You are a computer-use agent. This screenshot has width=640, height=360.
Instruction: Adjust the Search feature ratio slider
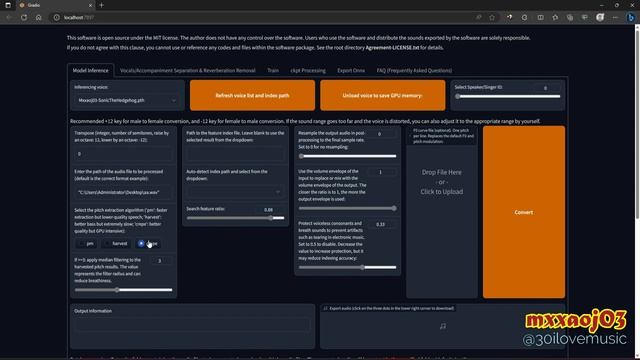(235, 218)
